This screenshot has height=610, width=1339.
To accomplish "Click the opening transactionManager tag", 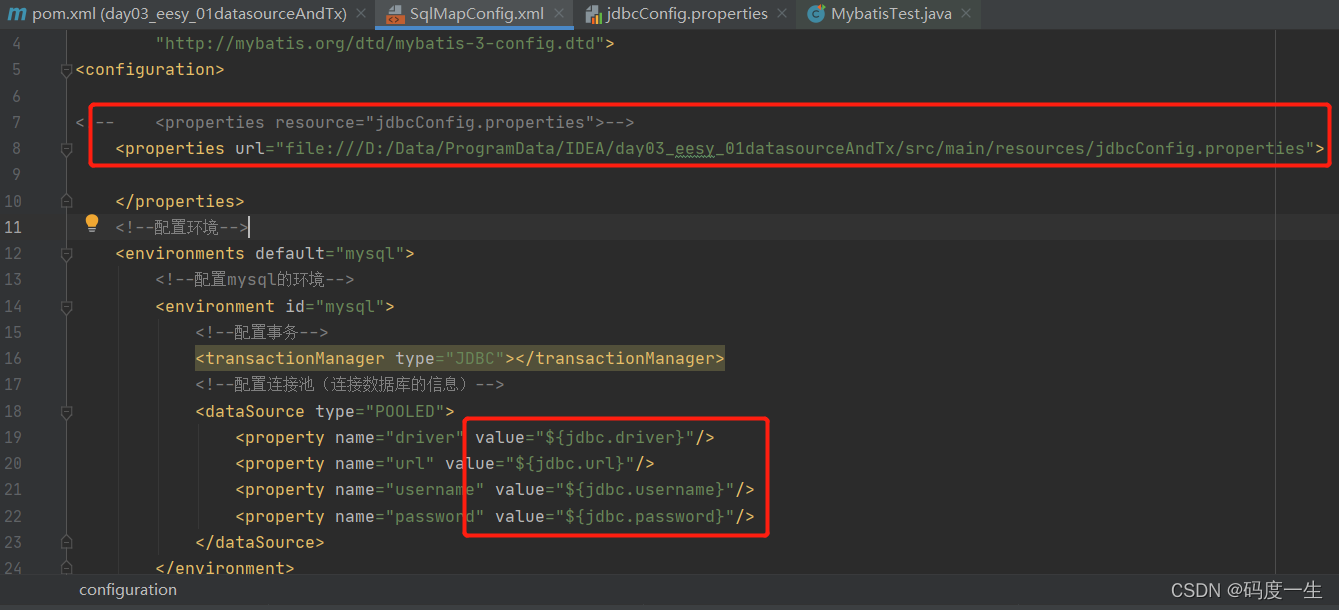I will tap(355, 358).
